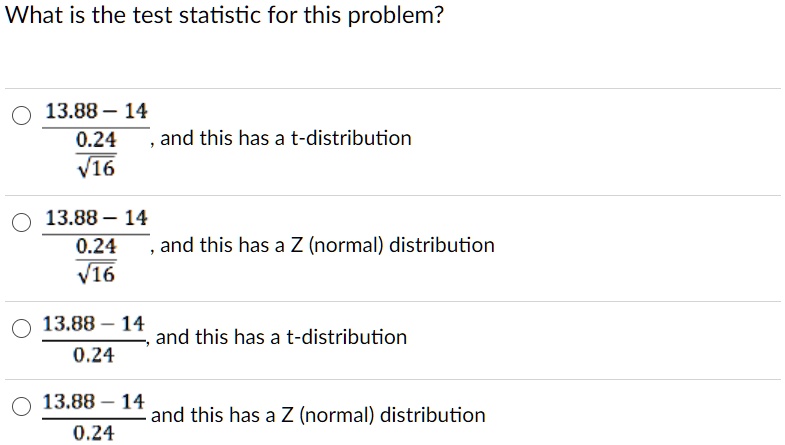Click 'and this has a t-distribution' in third option
785x445 pixels.
coord(281,337)
